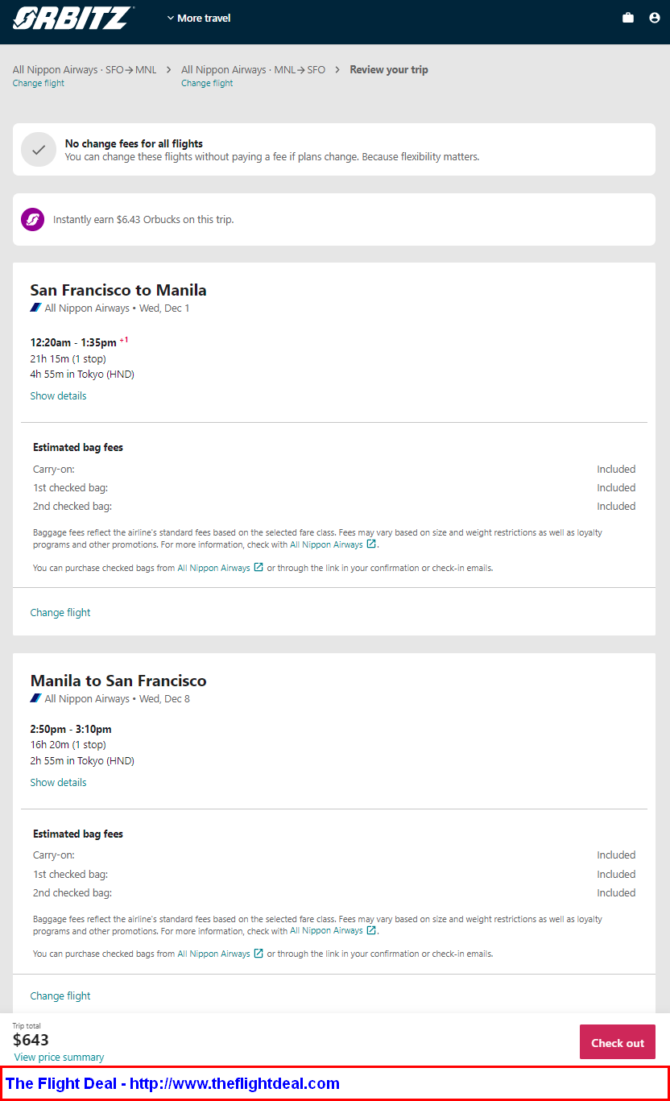Viewport: 670px width, 1101px height.
Task: Click Change flight below San Francisco to Manila bag fees
Action: coord(60,612)
